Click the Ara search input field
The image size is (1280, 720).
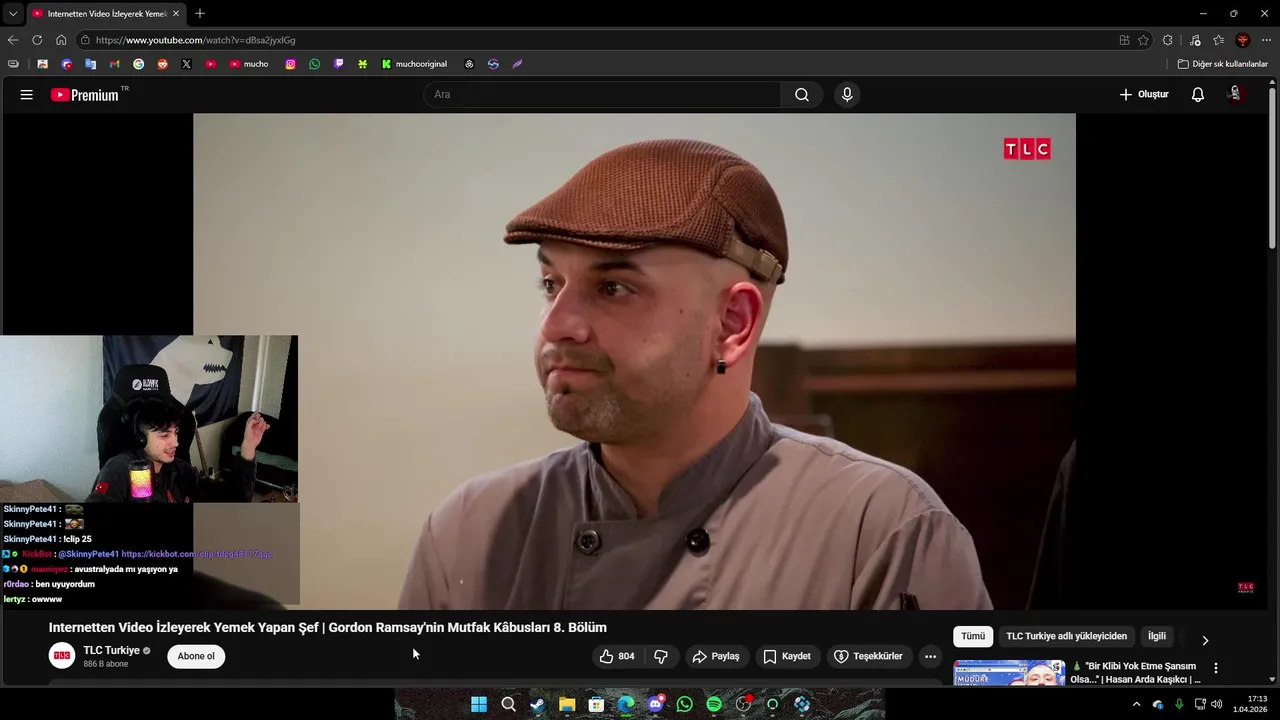[x=603, y=95]
